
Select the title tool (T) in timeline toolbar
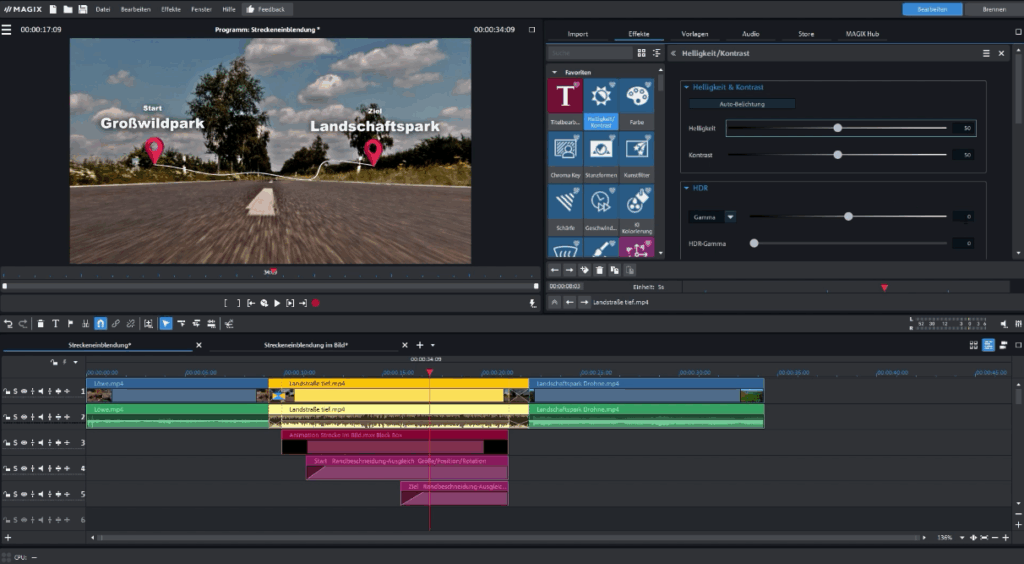pos(55,323)
